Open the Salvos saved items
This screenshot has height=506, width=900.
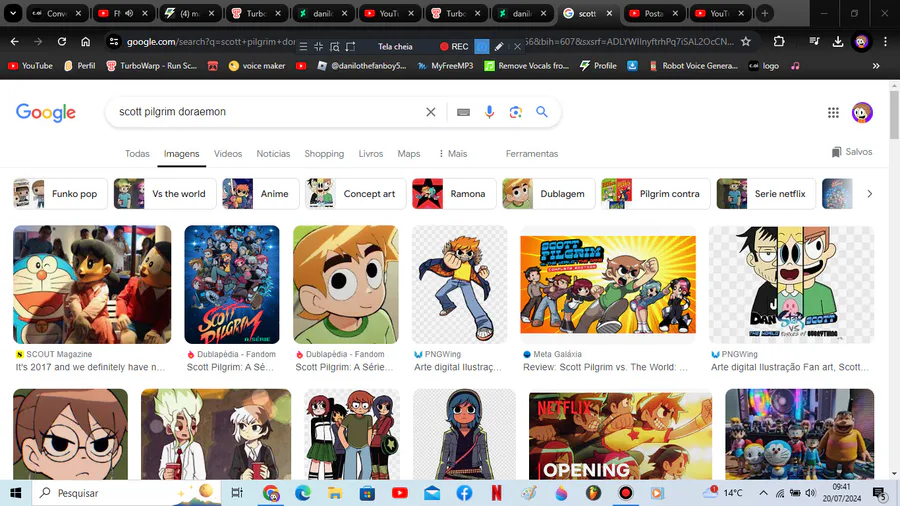(852, 152)
